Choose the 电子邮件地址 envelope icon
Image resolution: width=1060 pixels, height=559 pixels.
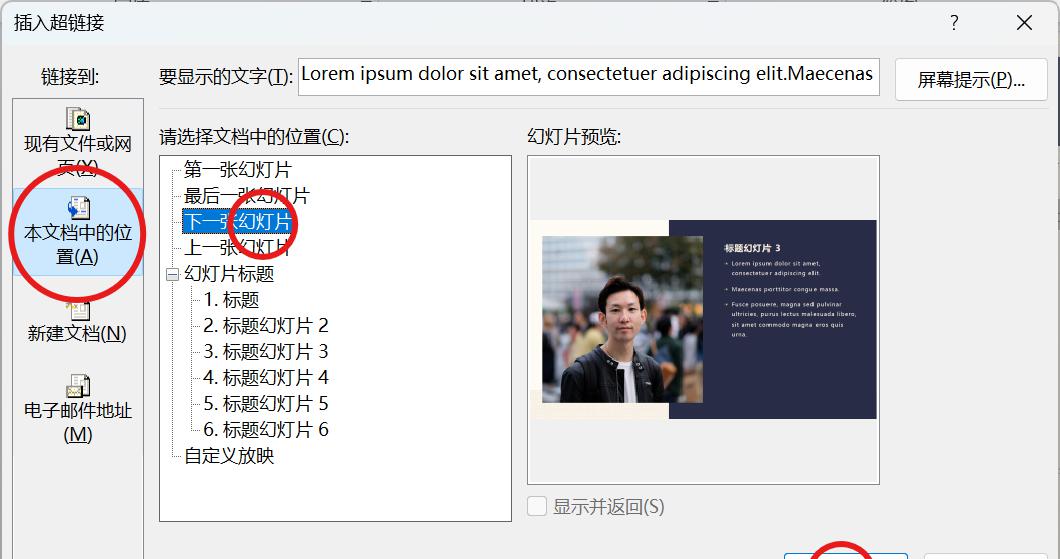click(x=78, y=385)
